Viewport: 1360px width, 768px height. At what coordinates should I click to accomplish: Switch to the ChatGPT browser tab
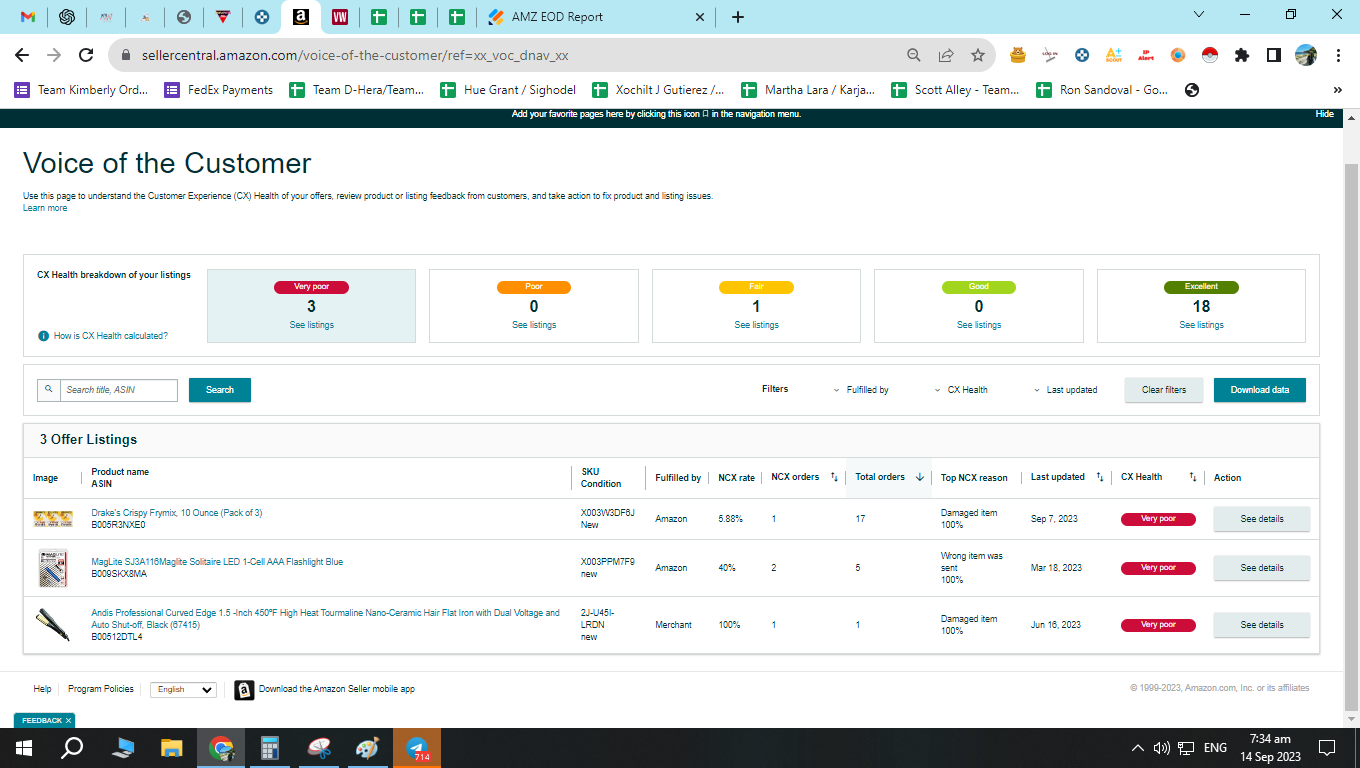coord(67,17)
